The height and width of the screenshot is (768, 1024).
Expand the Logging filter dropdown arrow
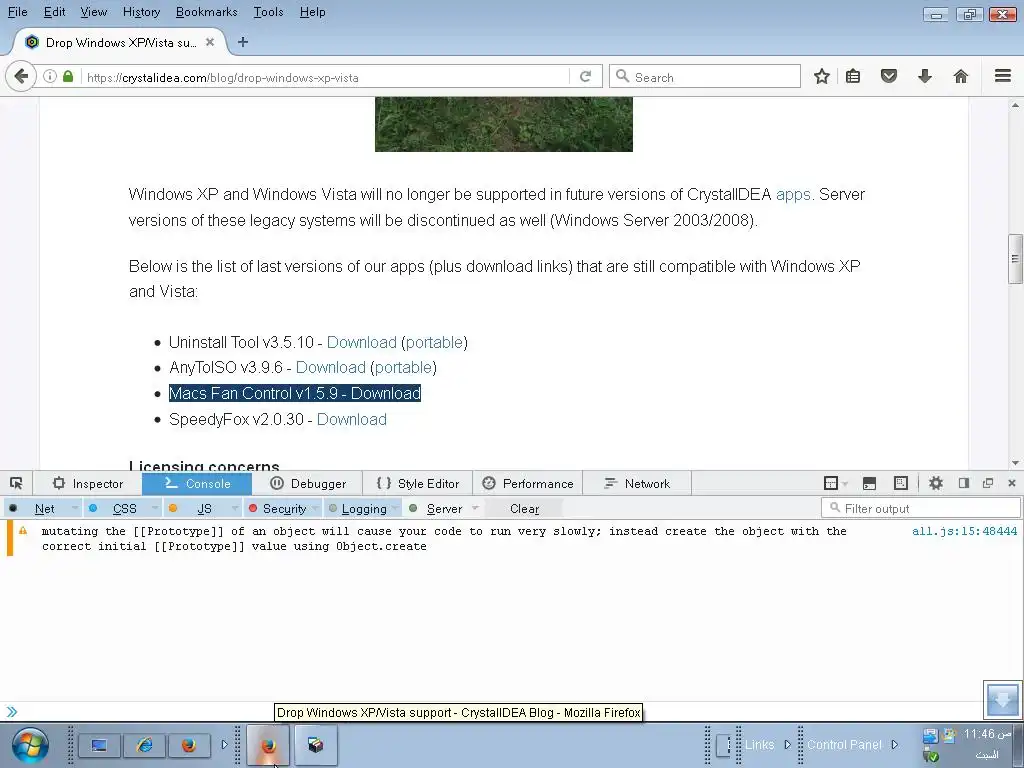(395, 509)
